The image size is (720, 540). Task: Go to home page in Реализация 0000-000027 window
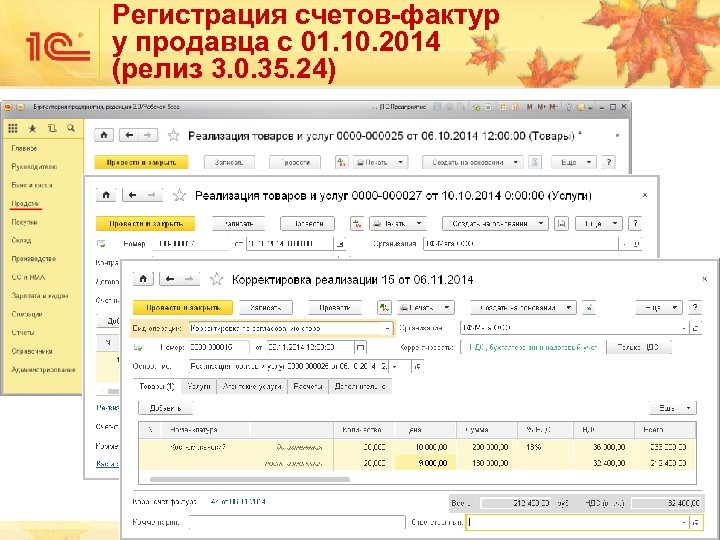pyautogui.click(x=106, y=195)
